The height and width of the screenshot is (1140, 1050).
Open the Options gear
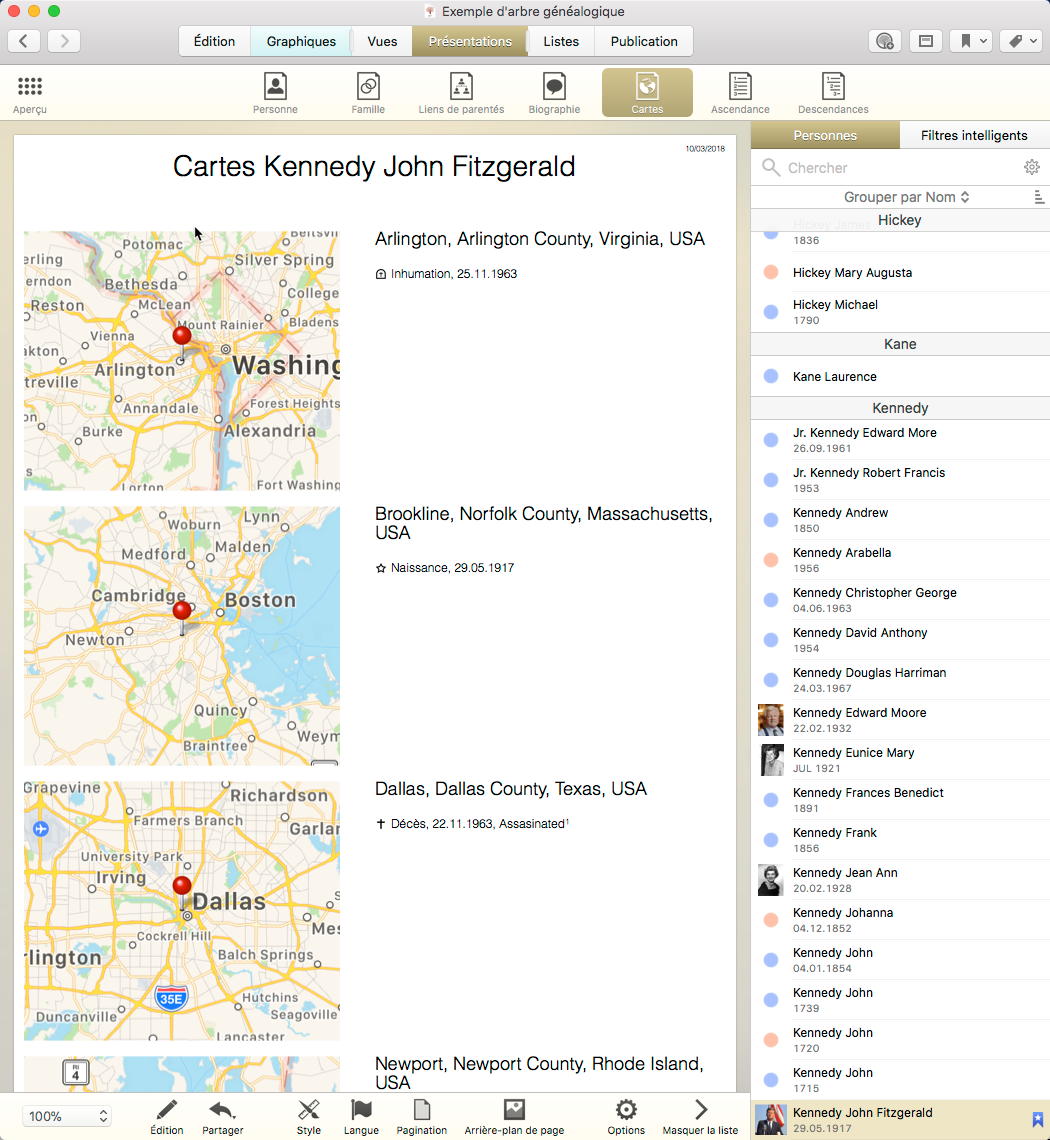click(626, 1117)
